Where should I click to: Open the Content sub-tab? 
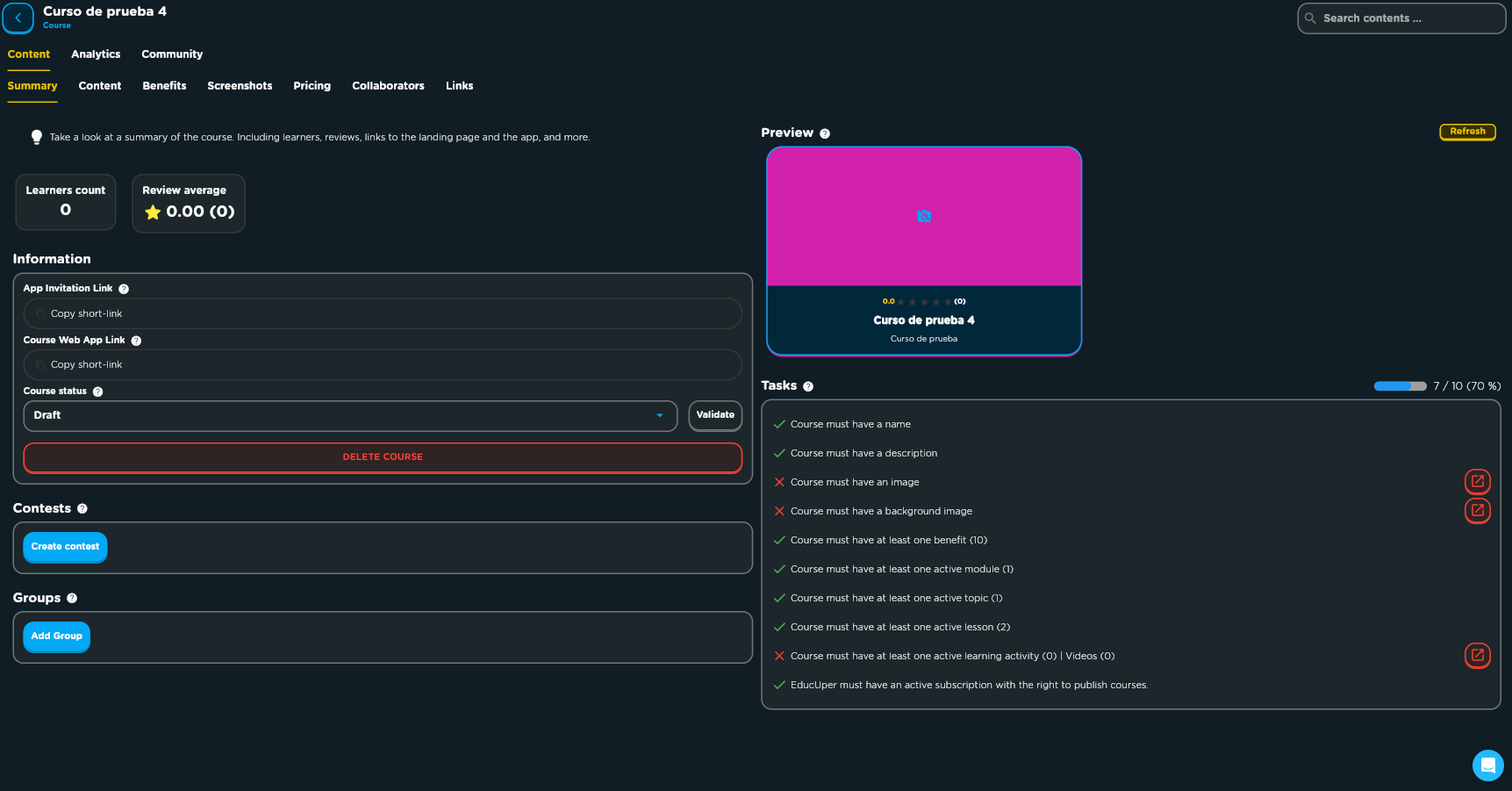(x=100, y=86)
